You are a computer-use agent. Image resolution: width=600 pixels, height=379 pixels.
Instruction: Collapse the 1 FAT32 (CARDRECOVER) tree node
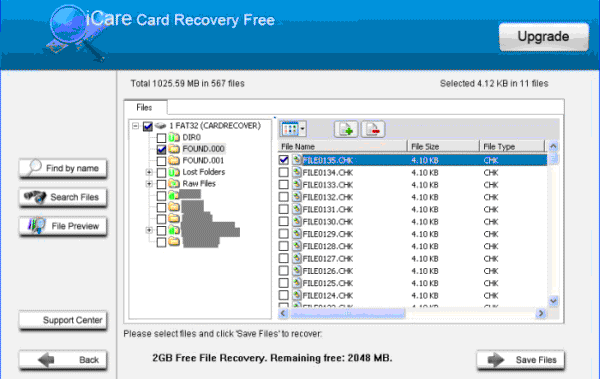point(135,126)
